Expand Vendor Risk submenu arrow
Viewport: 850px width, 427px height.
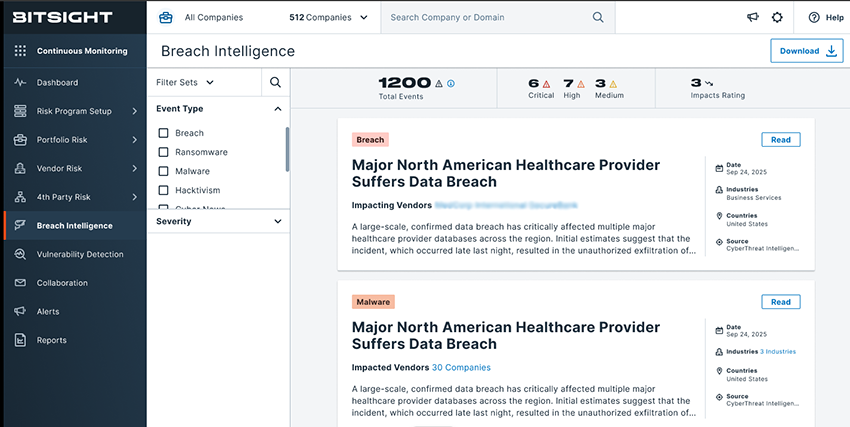(x=134, y=169)
